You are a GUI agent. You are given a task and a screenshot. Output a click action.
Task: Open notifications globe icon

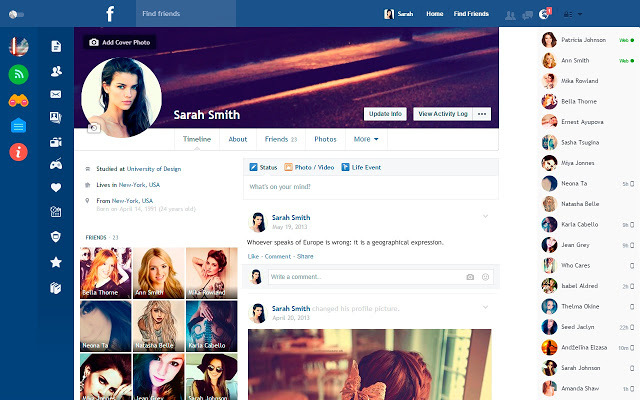[x=544, y=14]
